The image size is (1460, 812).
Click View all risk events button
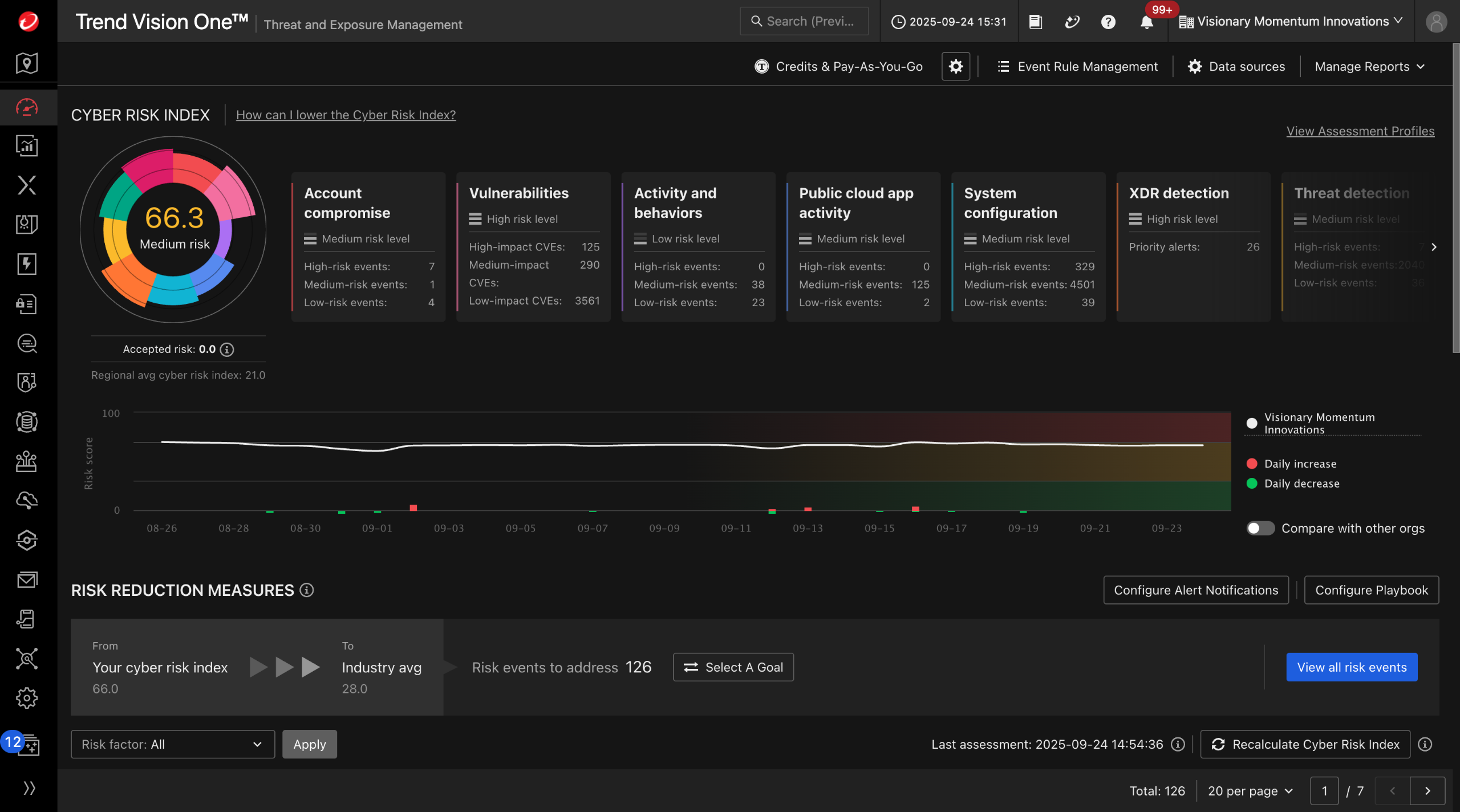coord(1351,667)
